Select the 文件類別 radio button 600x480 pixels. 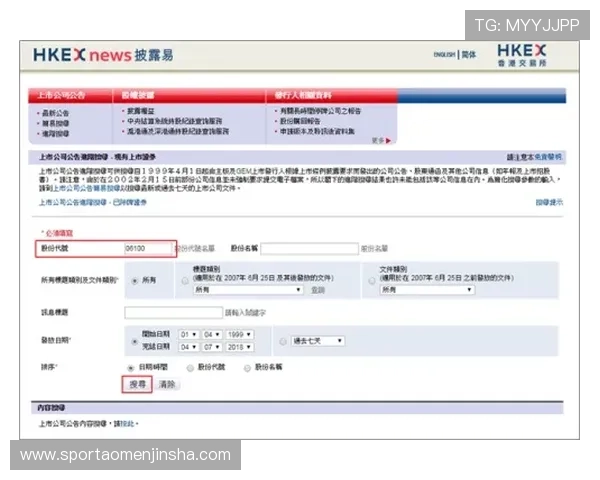[372, 281]
